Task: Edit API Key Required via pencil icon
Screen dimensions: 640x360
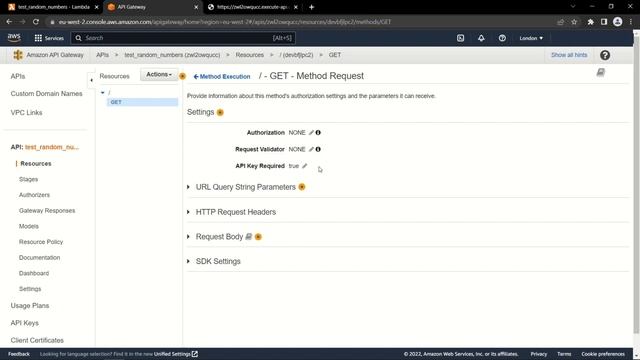Action: (304, 166)
